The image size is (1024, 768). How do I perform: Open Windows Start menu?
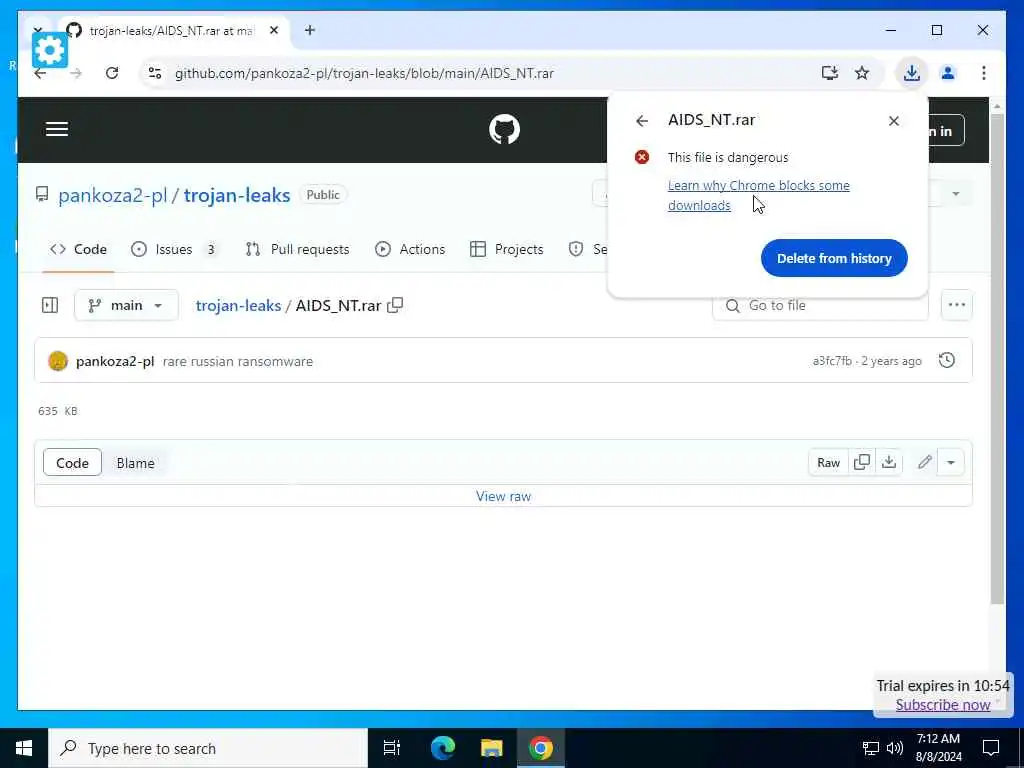pos(24,748)
